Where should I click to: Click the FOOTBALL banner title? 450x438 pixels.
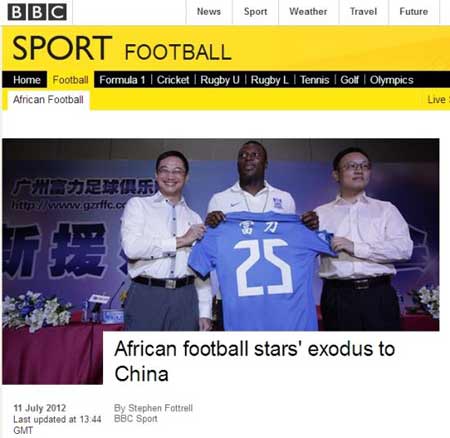click(x=178, y=52)
